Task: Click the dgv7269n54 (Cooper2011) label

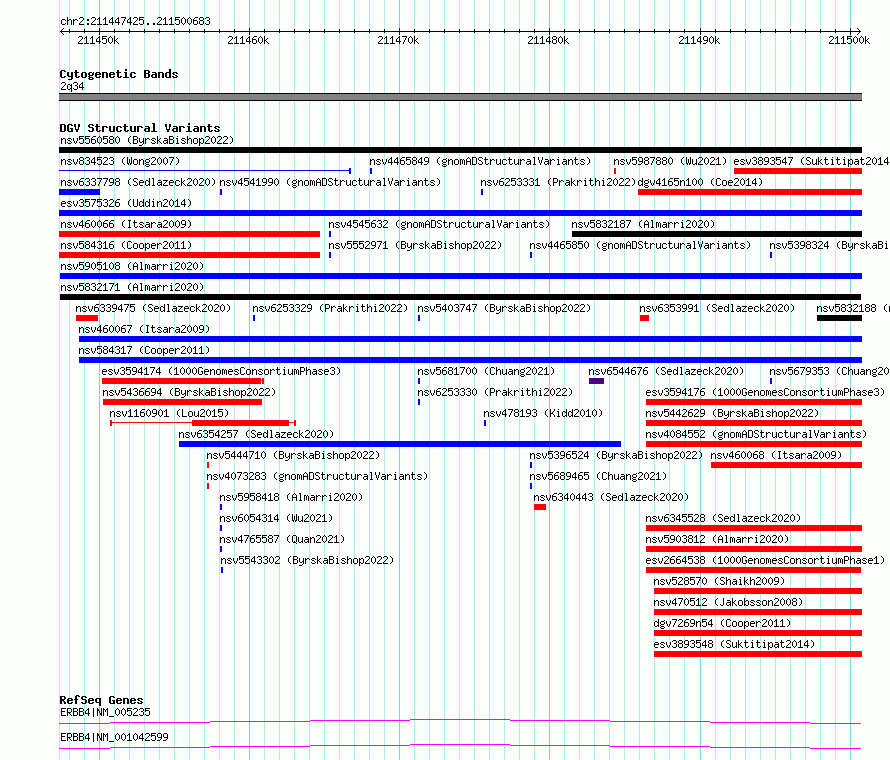Action: [x=722, y=623]
